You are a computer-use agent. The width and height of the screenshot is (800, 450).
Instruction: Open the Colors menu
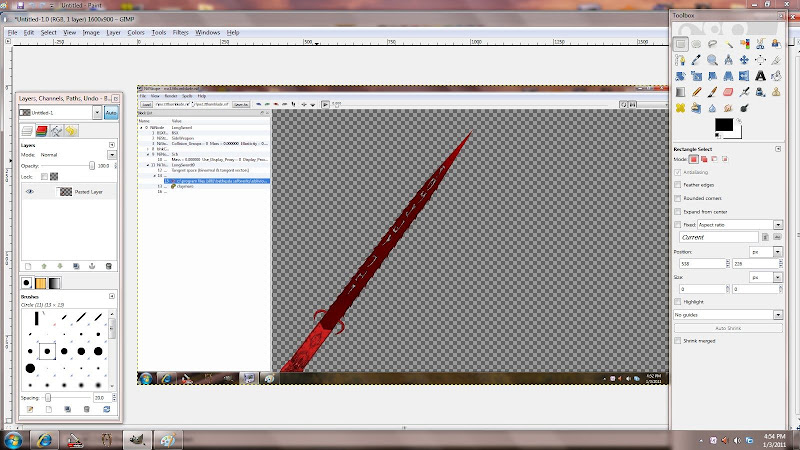(135, 32)
